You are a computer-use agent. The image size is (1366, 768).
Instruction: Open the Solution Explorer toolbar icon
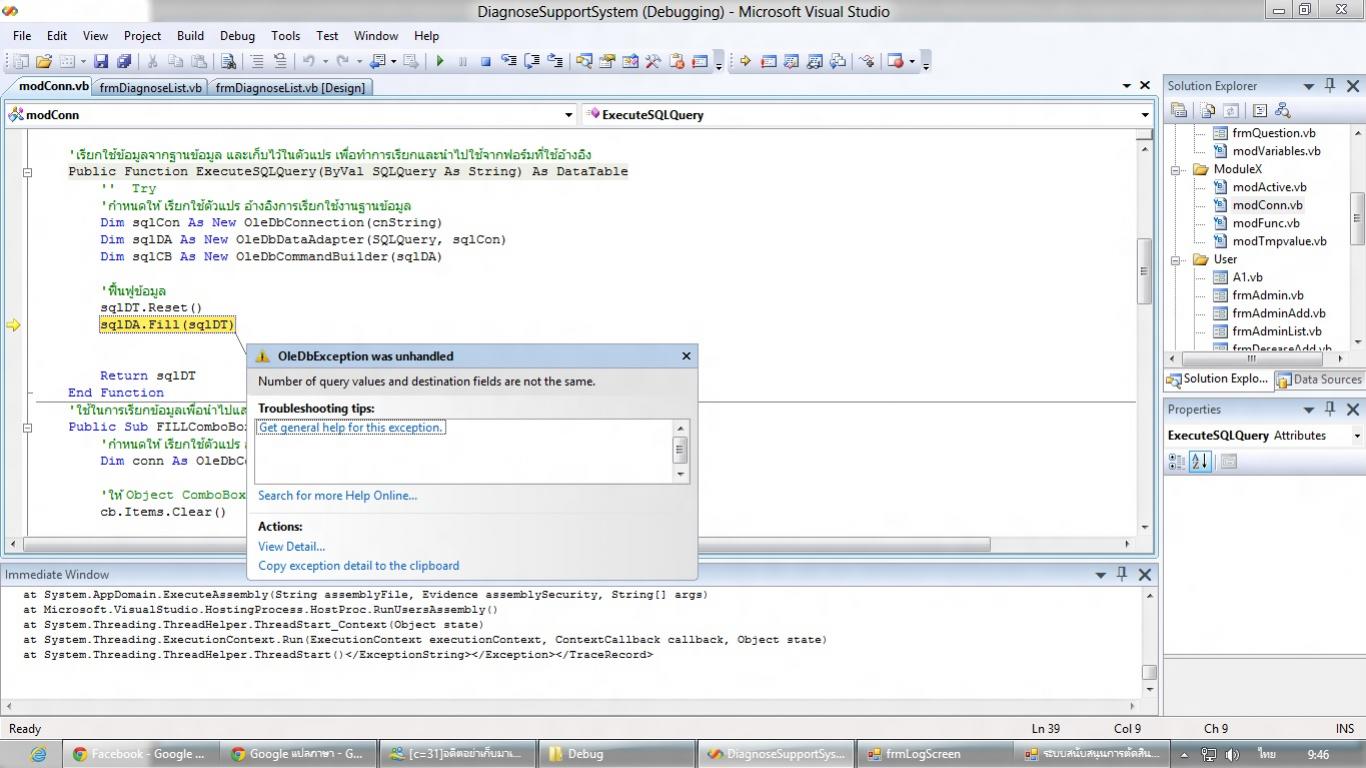(583, 61)
